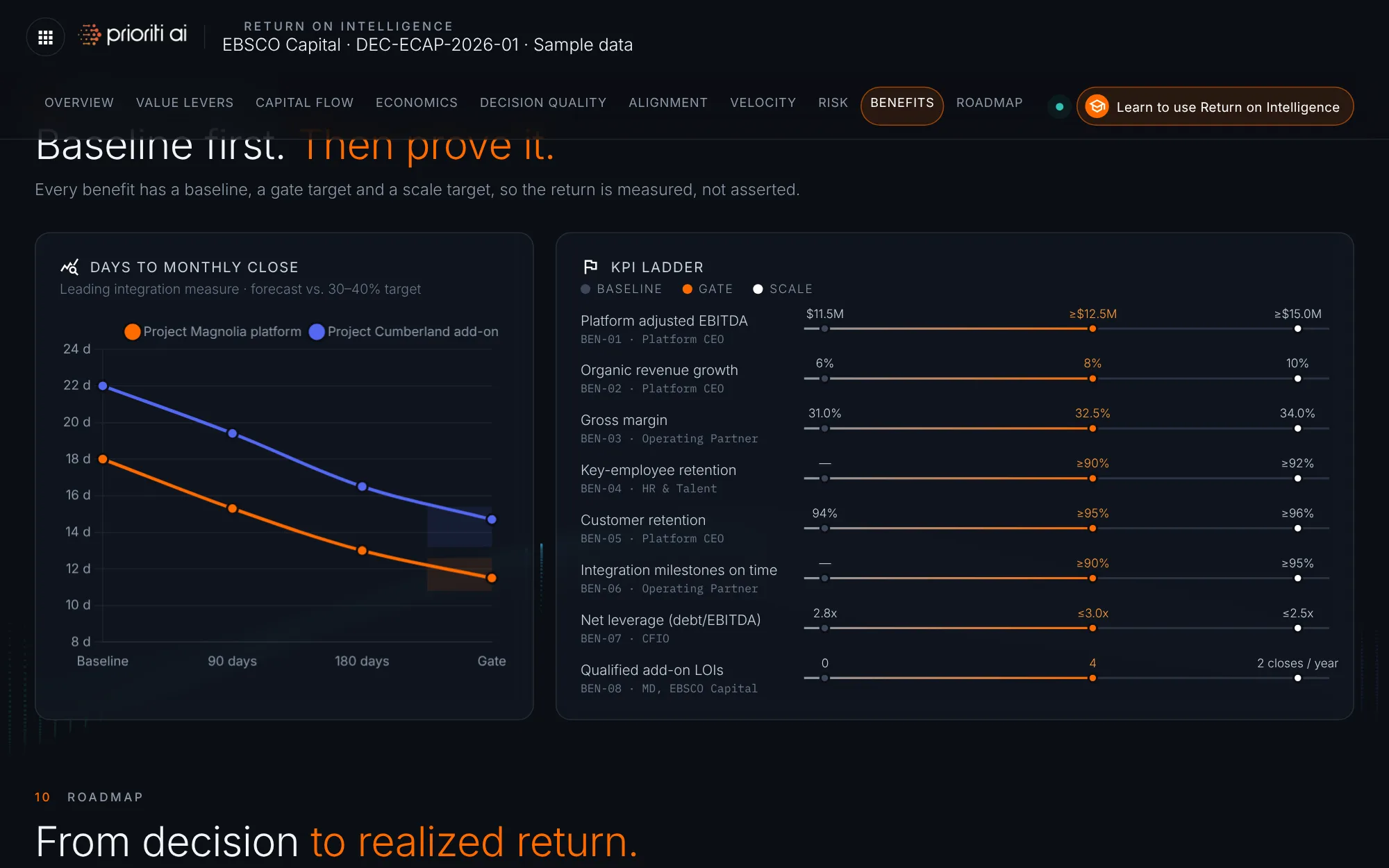Click the Gate legend orange dot
Image resolution: width=1389 pixels, height=868 pixels.
[x=687, y=289]
